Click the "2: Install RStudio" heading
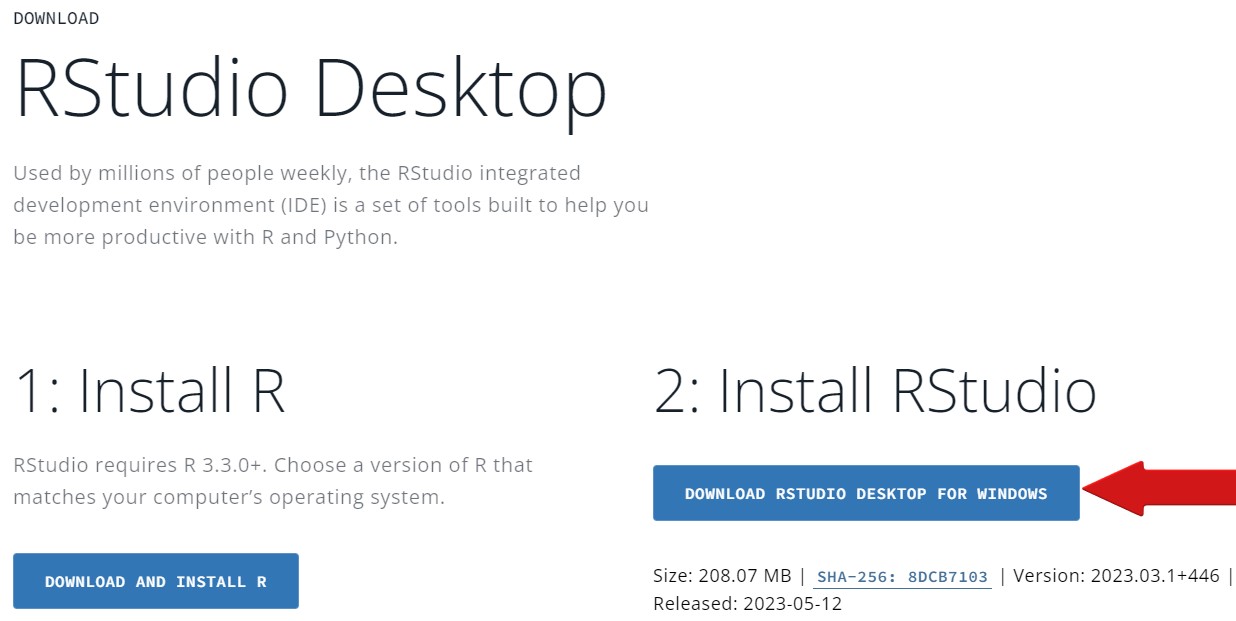Viewport: 1236px width, 621px height. coord(875,390)
